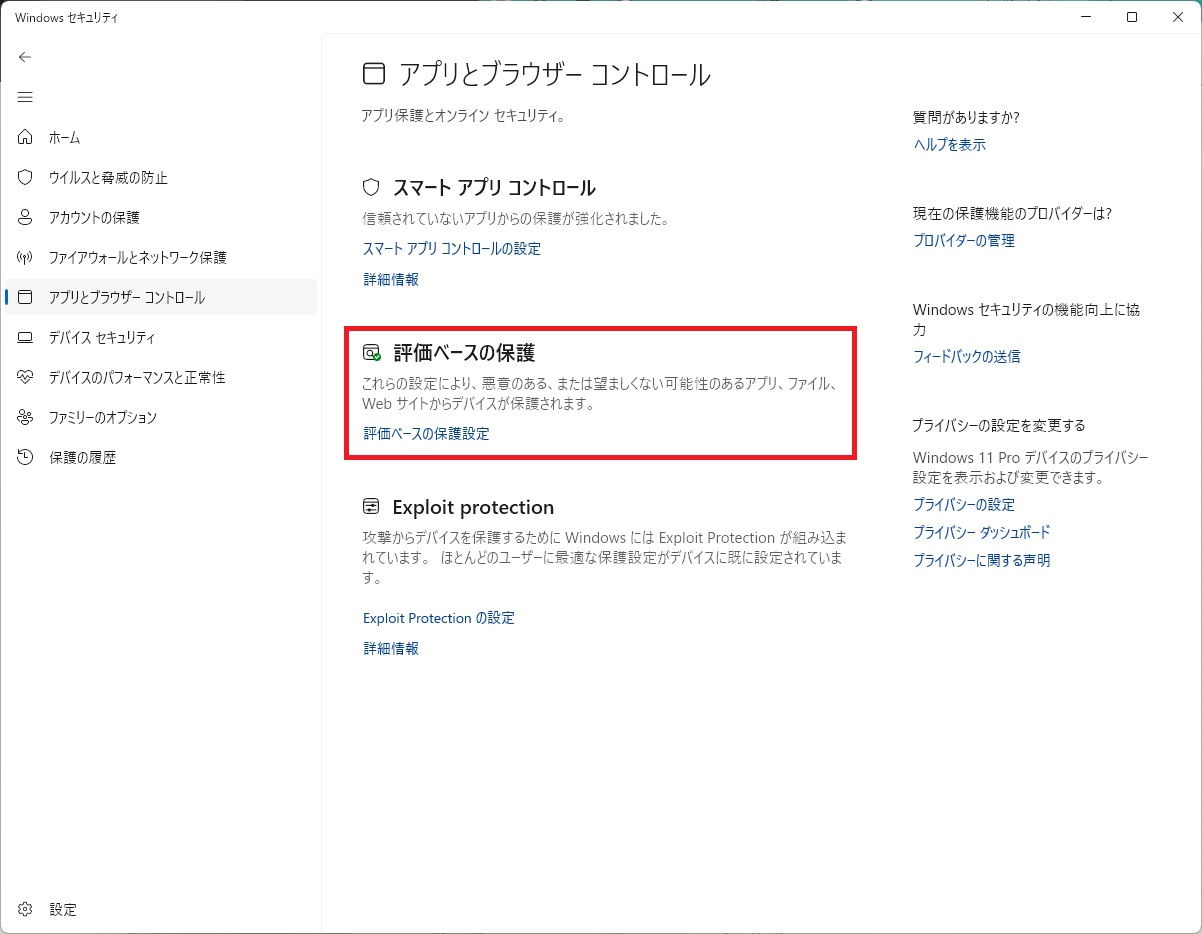This screenshot has width=1202, height=934.
Task: Click the アプリとブラウザー コントロール page title
Action: click(555, 74)
